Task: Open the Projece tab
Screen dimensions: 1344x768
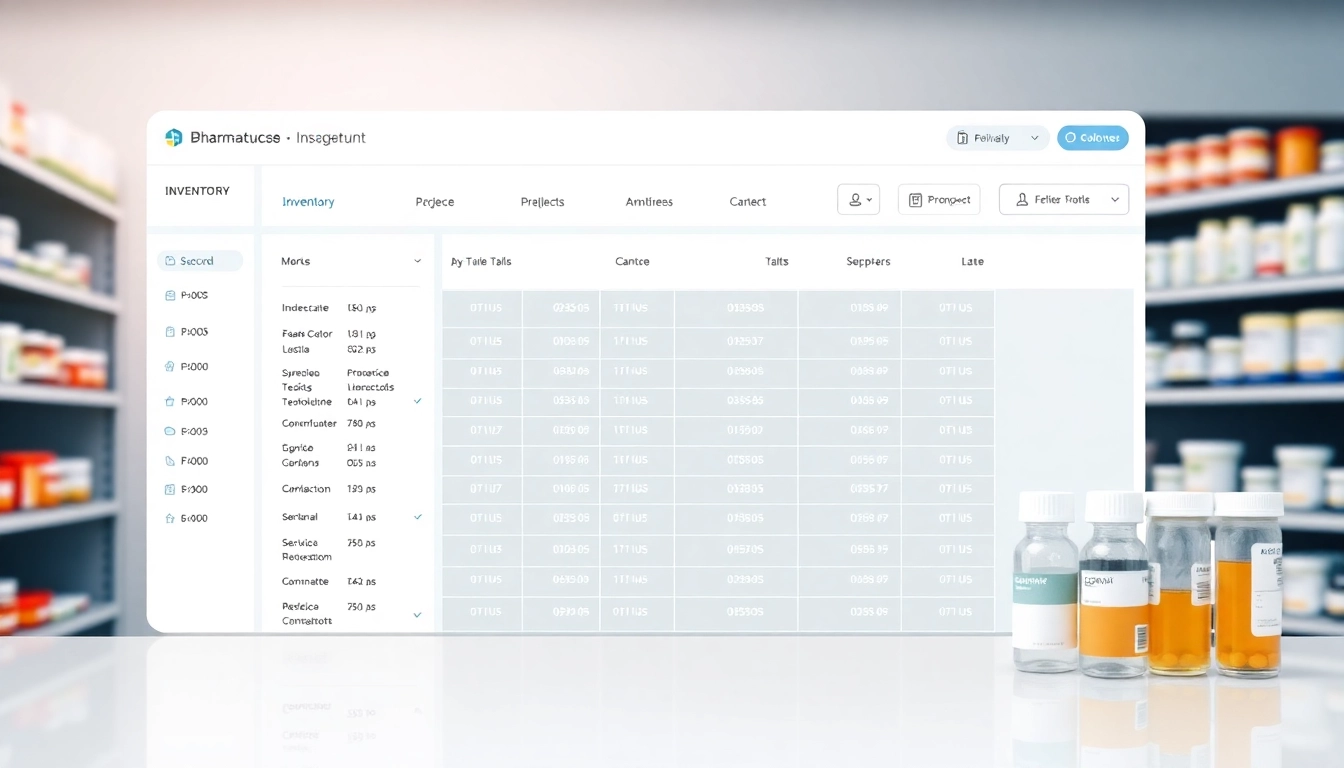Action: (x=435, y=201)
